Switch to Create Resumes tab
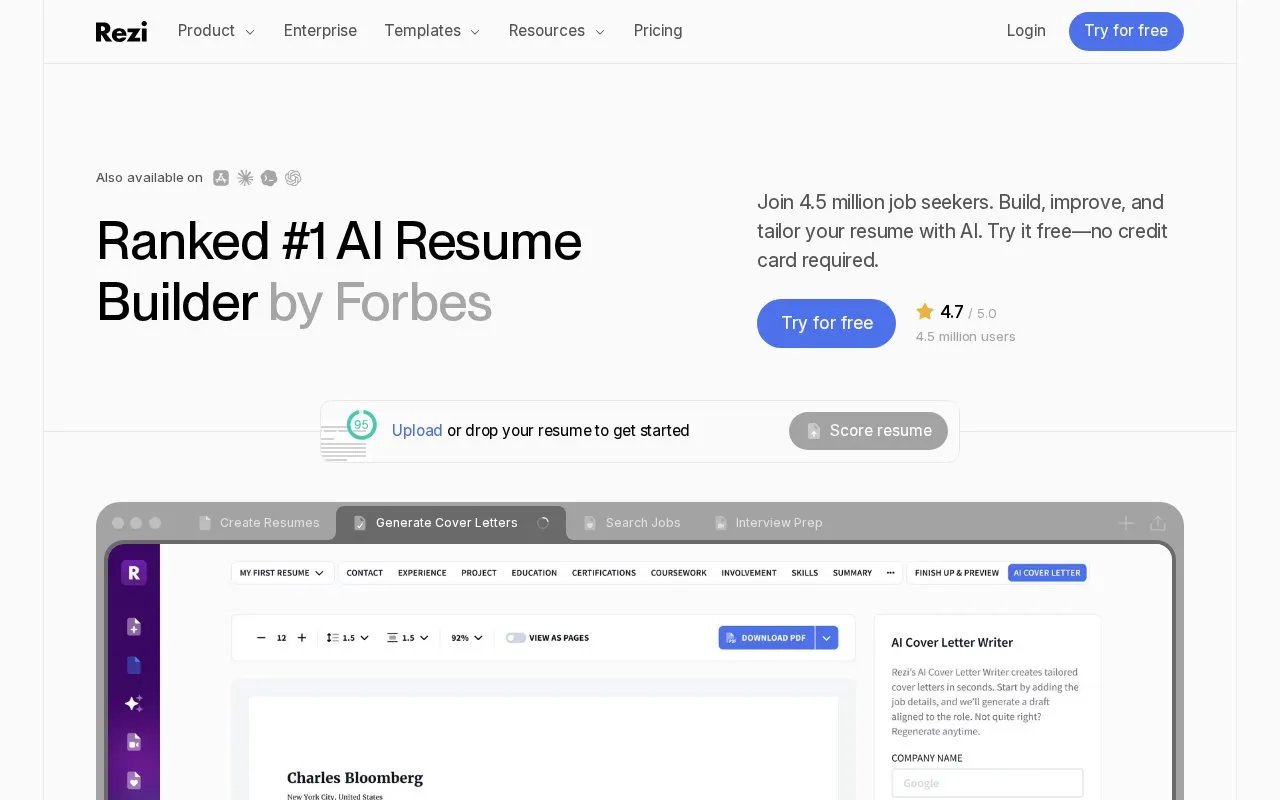This screenshot has width=1280, height=800. pos(259,523)
